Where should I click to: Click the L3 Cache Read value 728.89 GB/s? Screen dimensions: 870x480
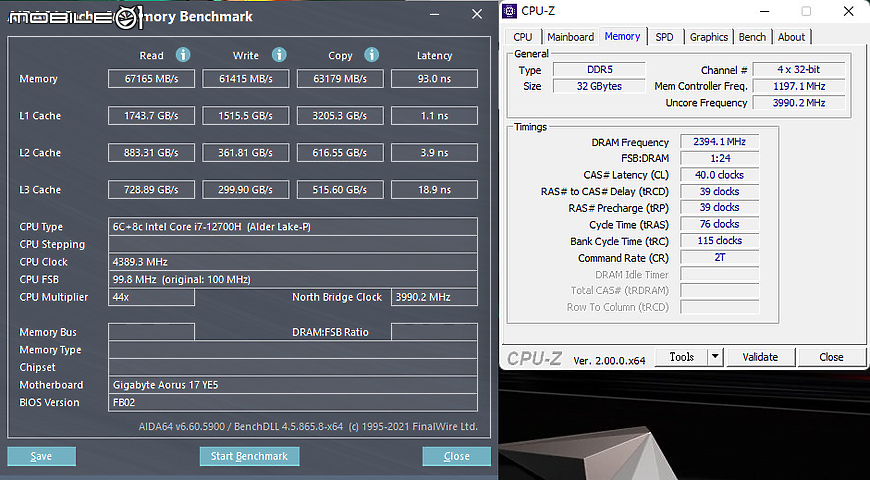[x=151, y=190]
